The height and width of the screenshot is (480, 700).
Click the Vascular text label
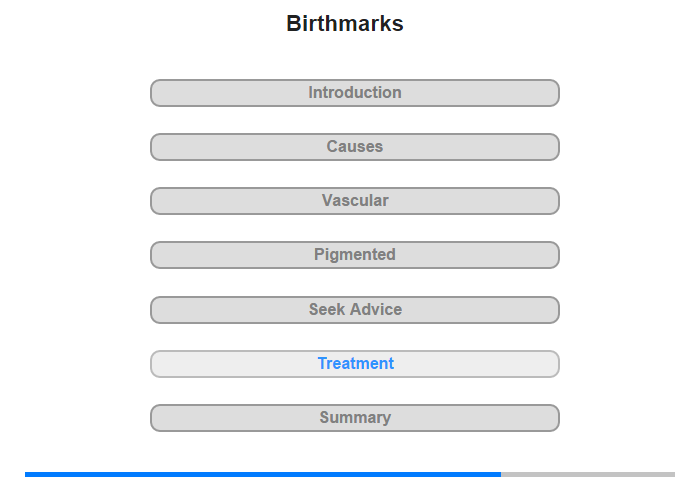coord(355,201)
